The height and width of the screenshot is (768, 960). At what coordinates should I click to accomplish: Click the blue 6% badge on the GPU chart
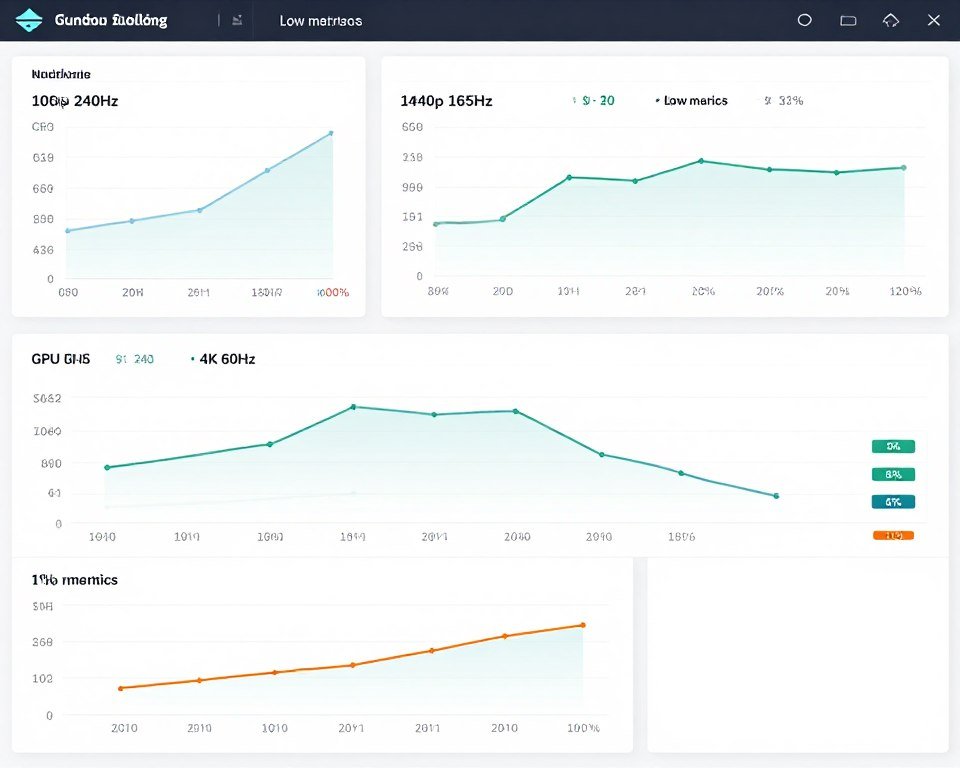pos(893,501)
